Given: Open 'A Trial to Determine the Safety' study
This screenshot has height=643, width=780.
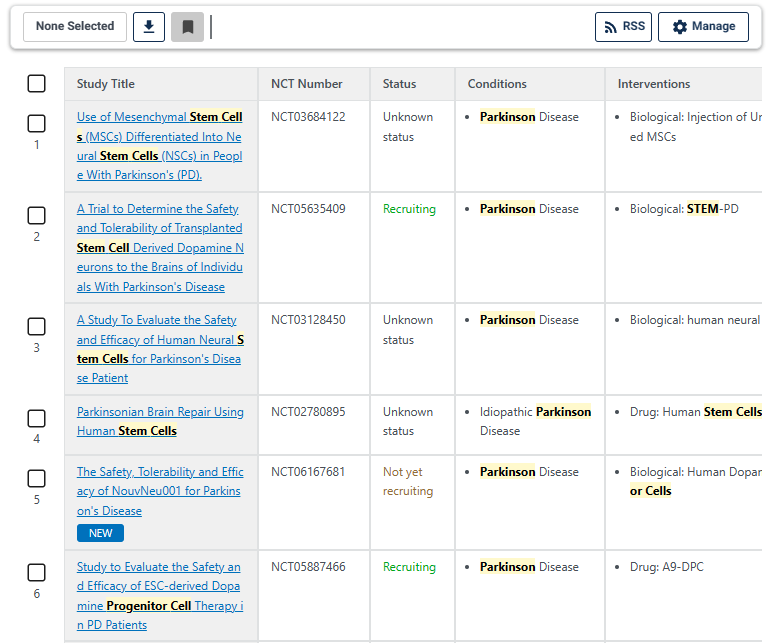Looking at the screenshot, I should click(160, 248).
